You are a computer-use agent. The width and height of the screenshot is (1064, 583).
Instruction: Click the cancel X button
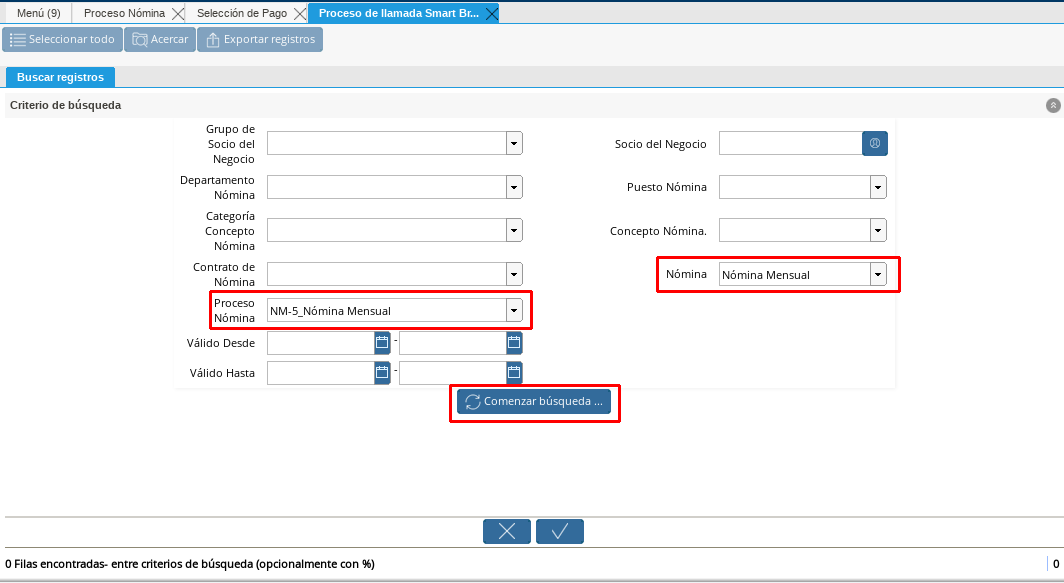click(x=507, y=531)
